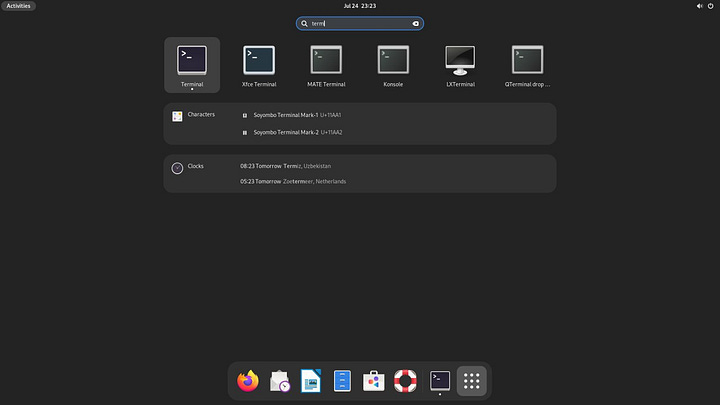The width and height of the screenshot is (720, 405).
Task: Launch QTerminal drop-down app
Action: [x=527, y=65]
